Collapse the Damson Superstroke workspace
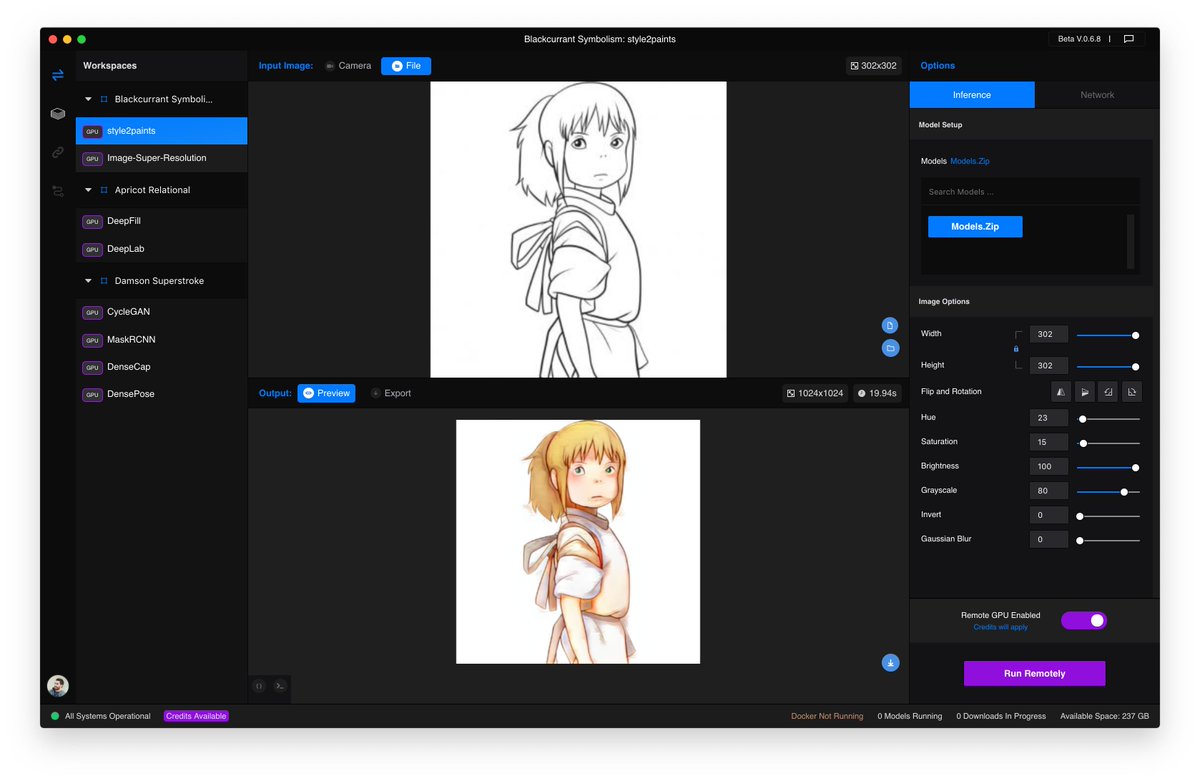The height and width of the screenshot is (781, 1200). (x=88, y=281)
